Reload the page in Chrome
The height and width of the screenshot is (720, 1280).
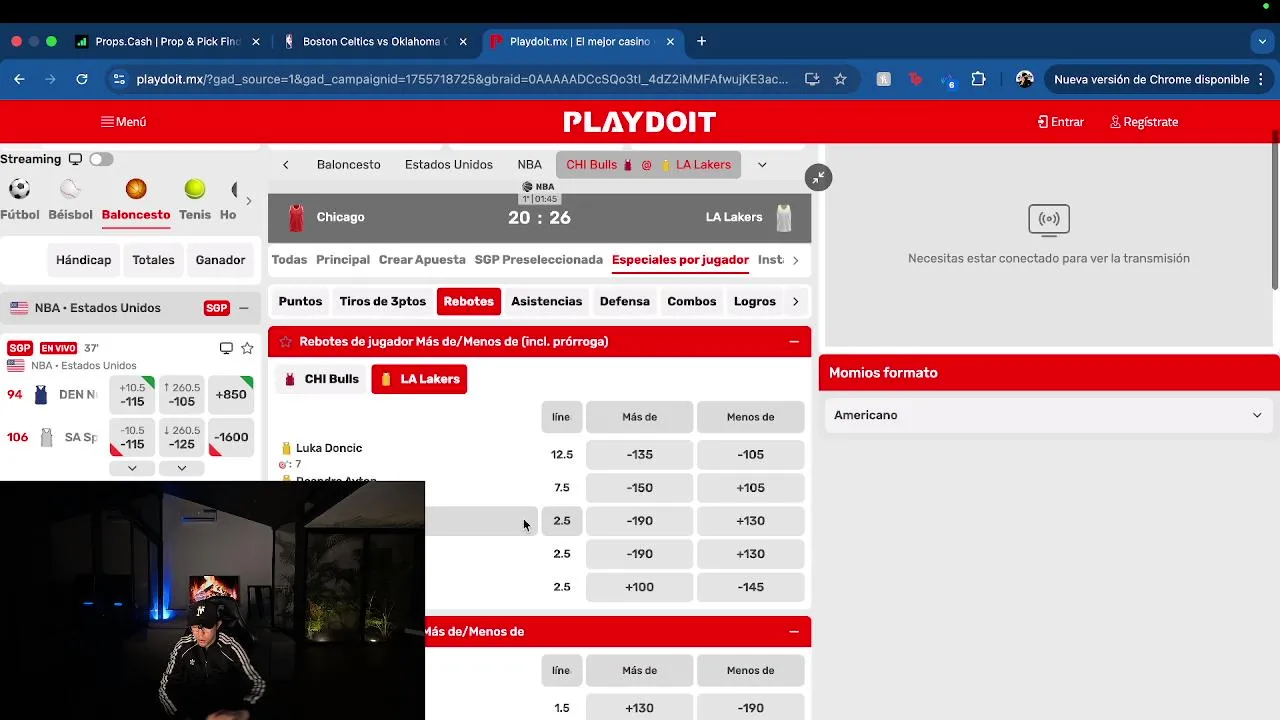pos(82,79)
